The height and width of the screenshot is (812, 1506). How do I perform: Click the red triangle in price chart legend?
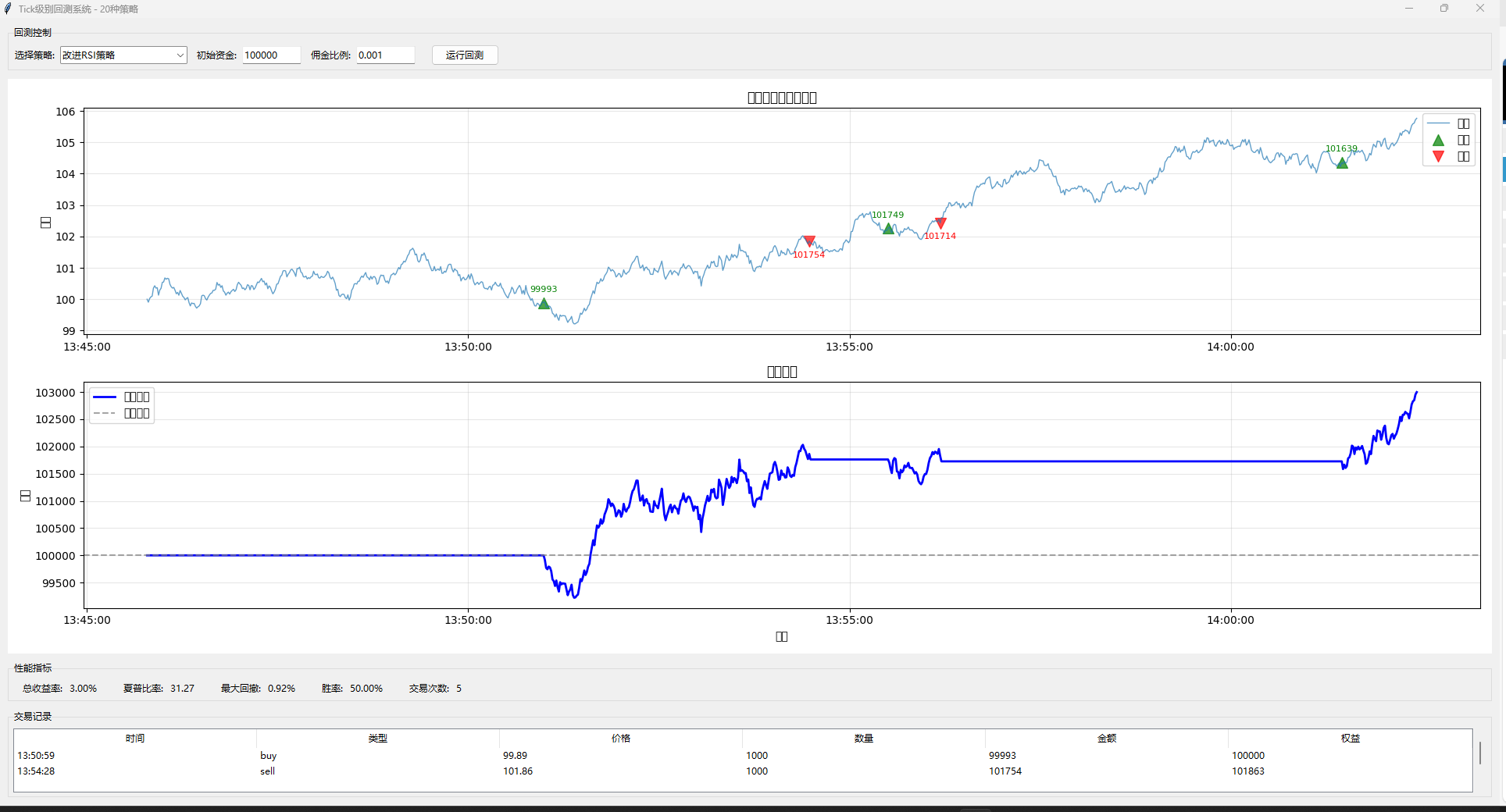pyautogui.click(x=1438, y=157)
